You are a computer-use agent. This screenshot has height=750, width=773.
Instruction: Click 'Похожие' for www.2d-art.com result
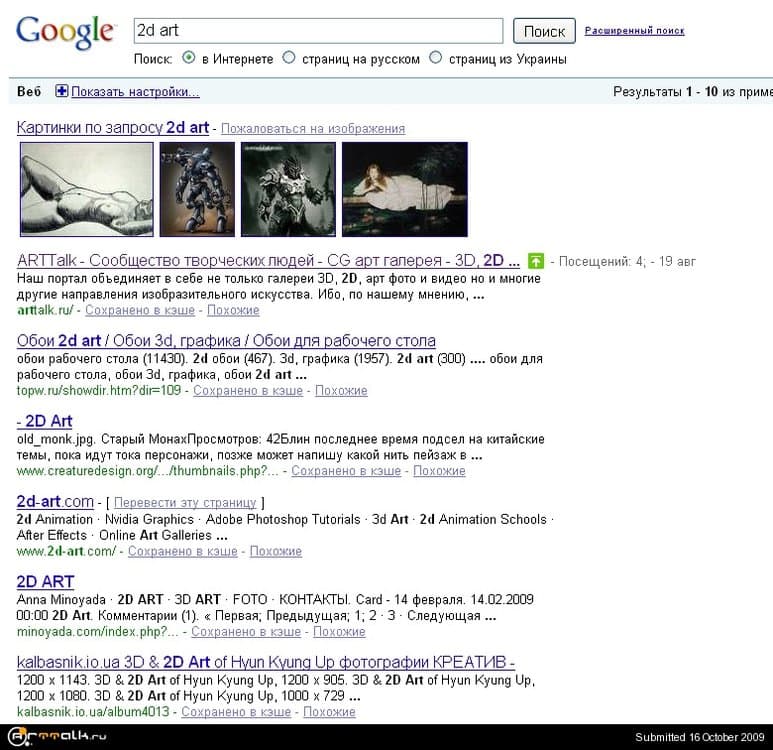[x=276, y=551]
